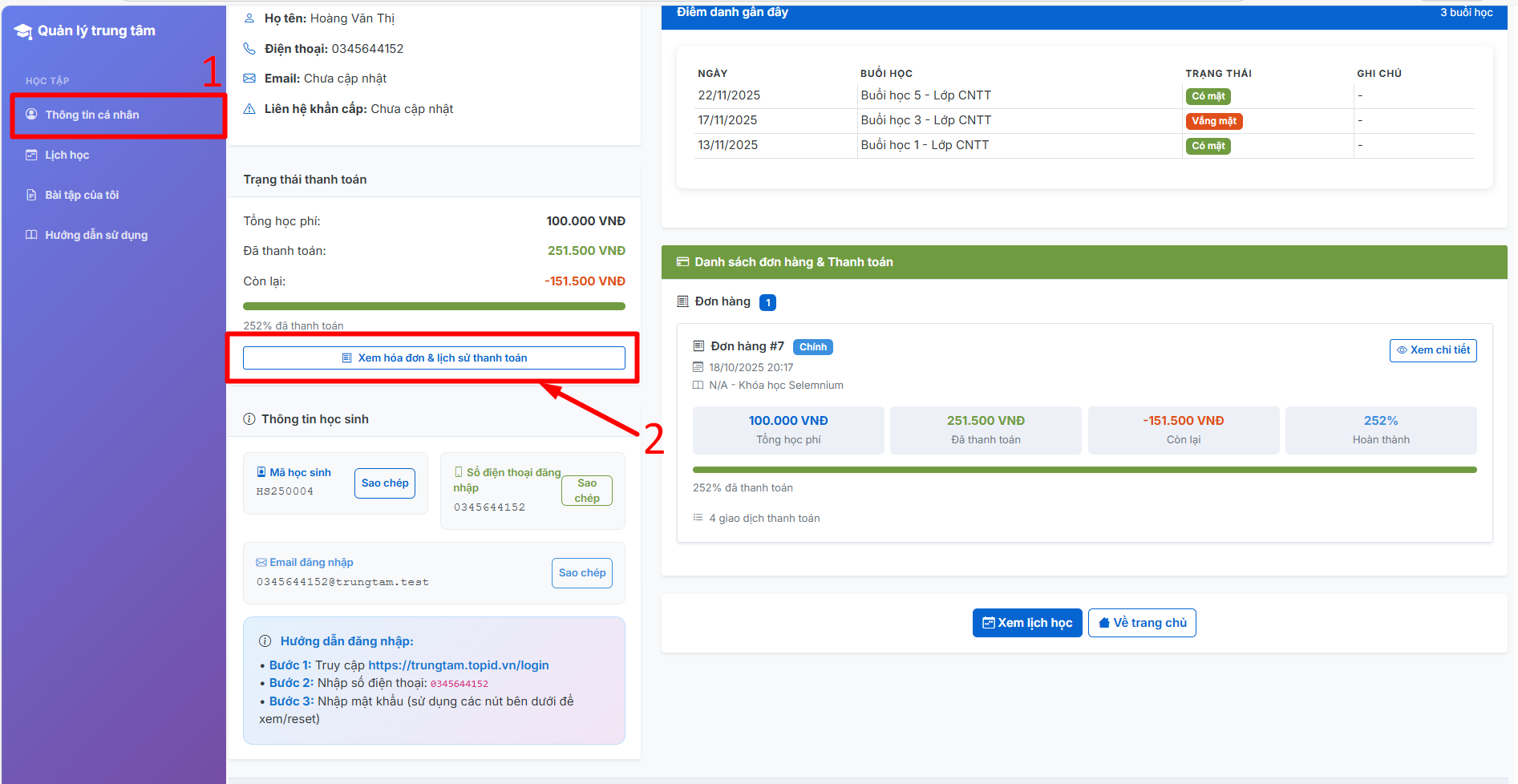1518x784 pixels.
Task: Click the calendar icon beside Lịch học
Action: (x=31, y=155)
